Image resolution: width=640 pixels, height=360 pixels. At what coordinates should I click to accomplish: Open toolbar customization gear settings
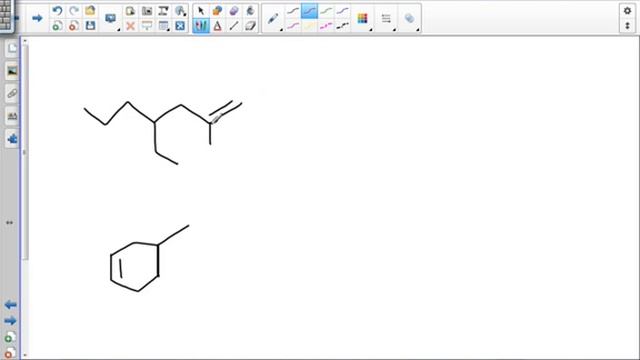(x=627, y=11)
